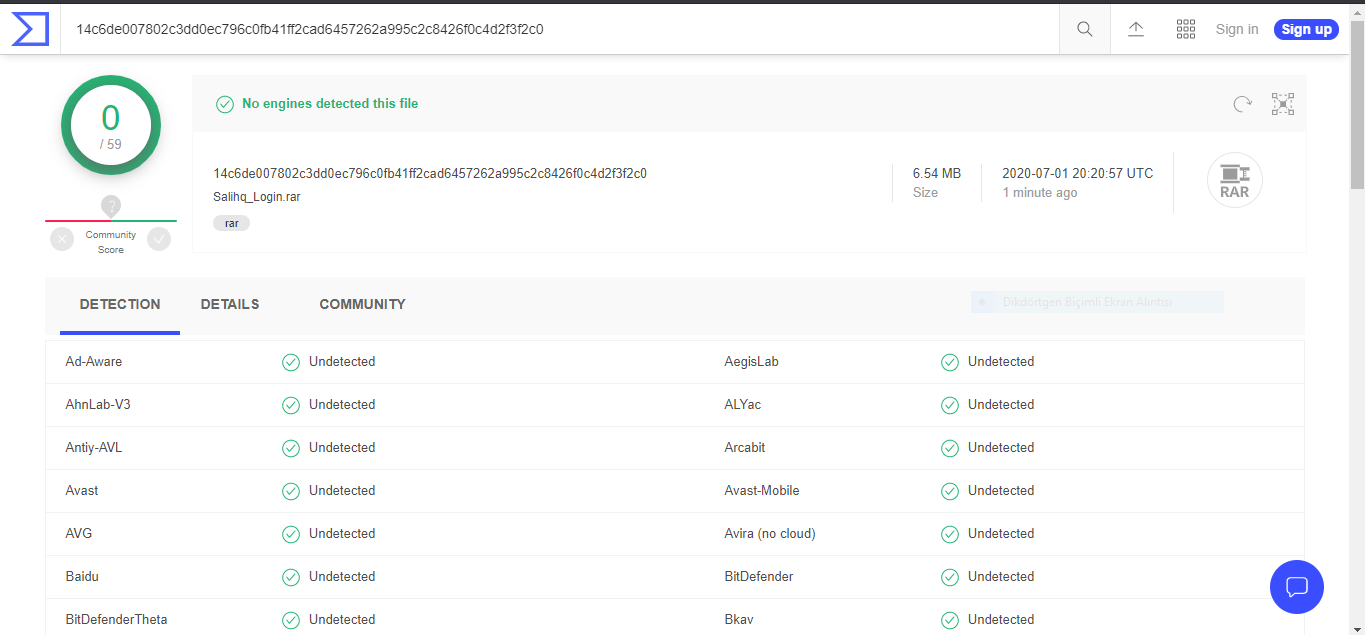
Task: Switch to the DETECTION tab
Action: click(x=120, y=304)
